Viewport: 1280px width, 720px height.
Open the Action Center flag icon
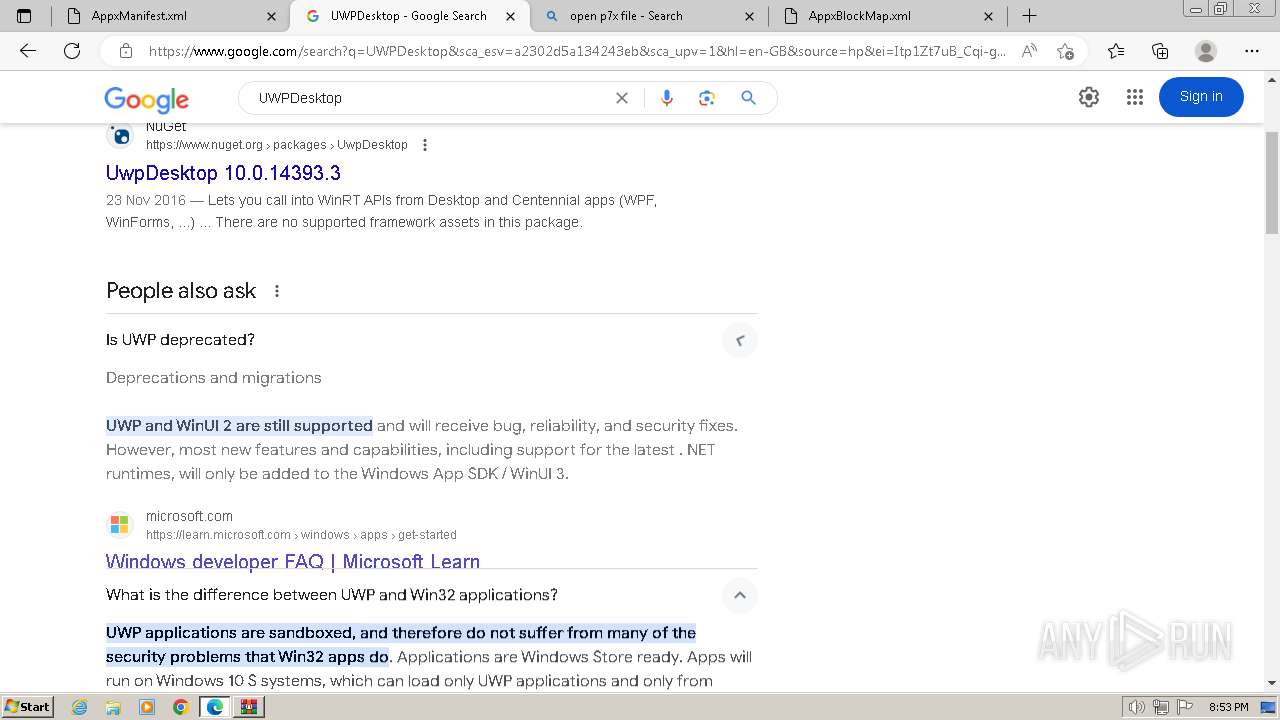coord(1183,707)
